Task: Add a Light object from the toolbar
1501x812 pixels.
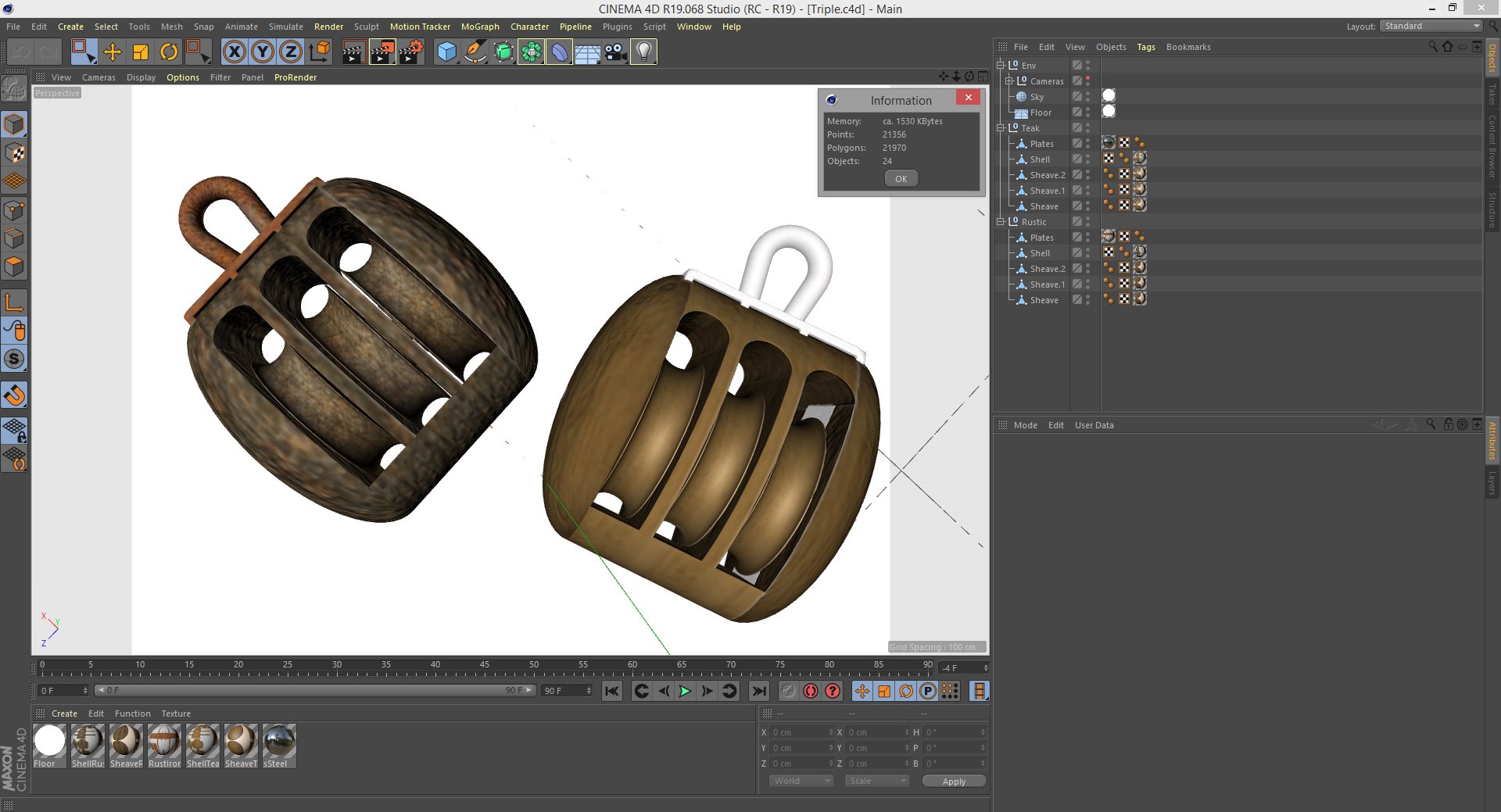Action: (643, 52)
